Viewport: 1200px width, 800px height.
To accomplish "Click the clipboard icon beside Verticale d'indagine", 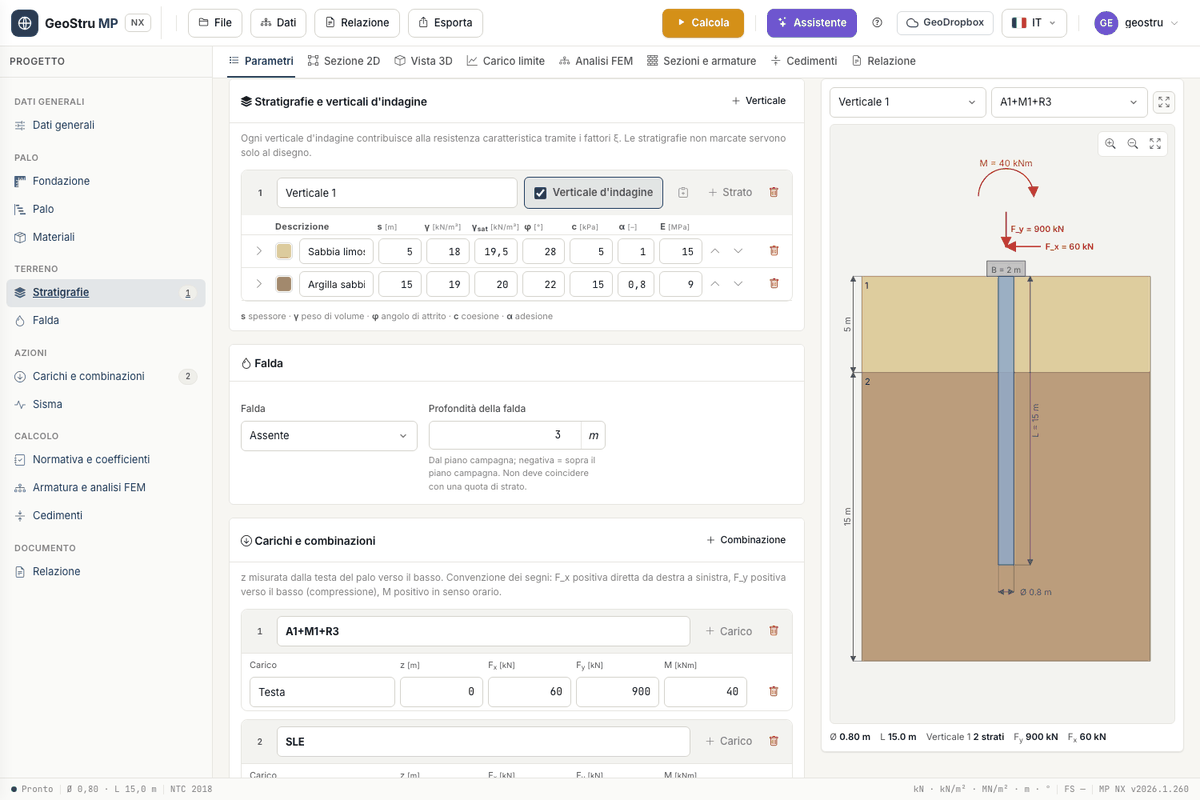I will (683, 192).
